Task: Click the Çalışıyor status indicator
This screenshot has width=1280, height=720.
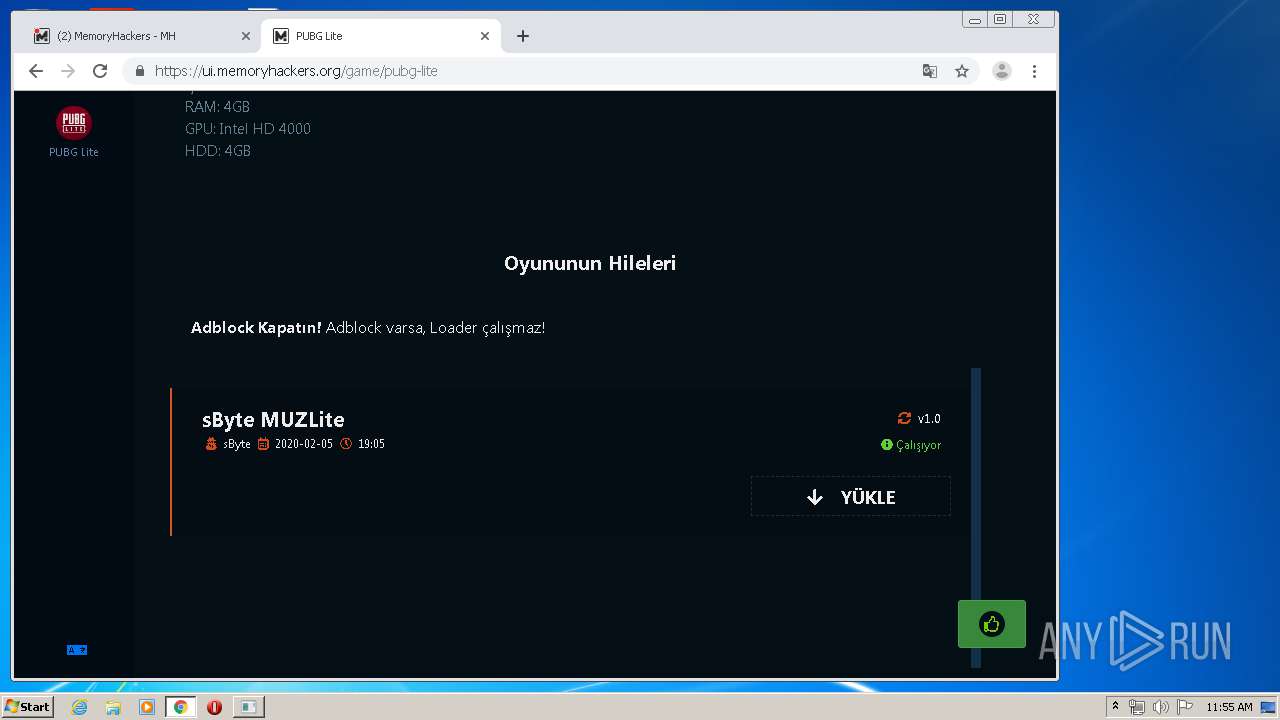Action: pos(911,445)
